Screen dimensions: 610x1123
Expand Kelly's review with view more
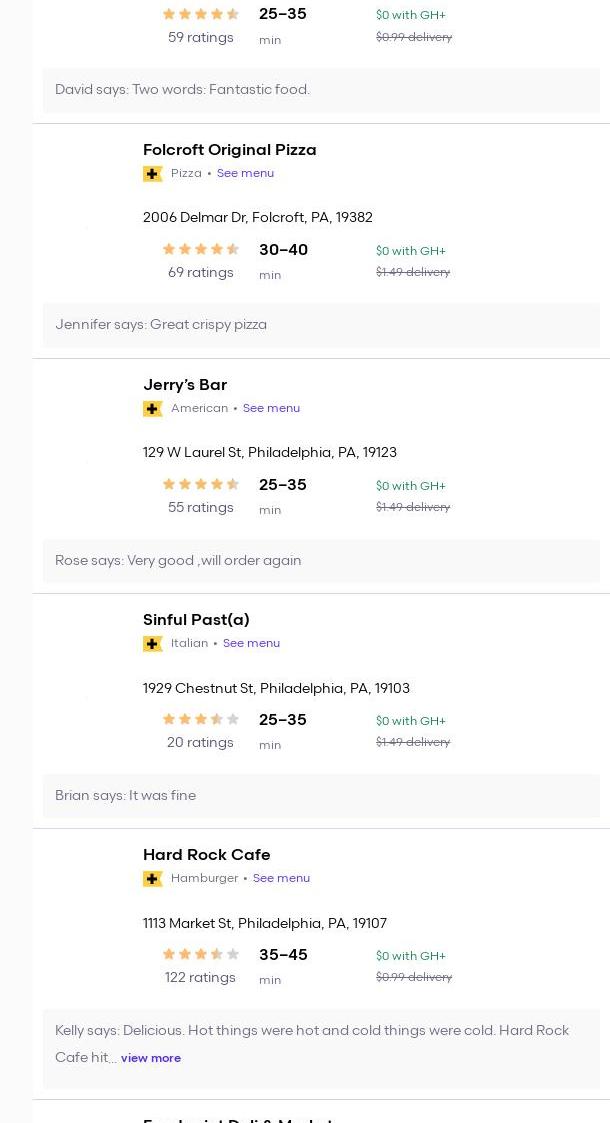click(151, 1058)
